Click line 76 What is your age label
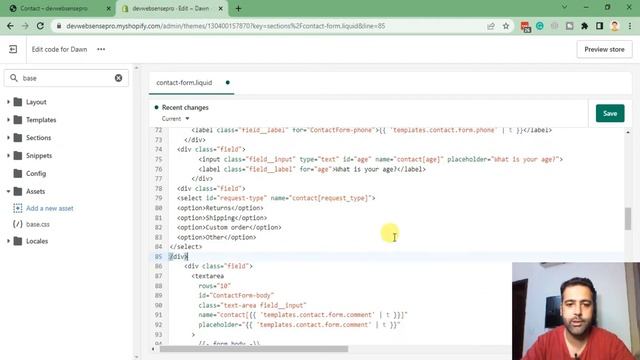The width and height of the screenshot is (640, 360). point(312,169)
